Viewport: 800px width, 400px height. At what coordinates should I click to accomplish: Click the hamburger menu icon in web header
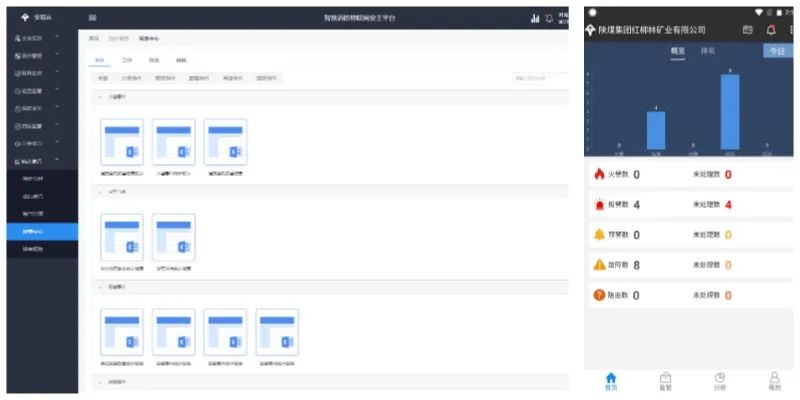[93, 18]
